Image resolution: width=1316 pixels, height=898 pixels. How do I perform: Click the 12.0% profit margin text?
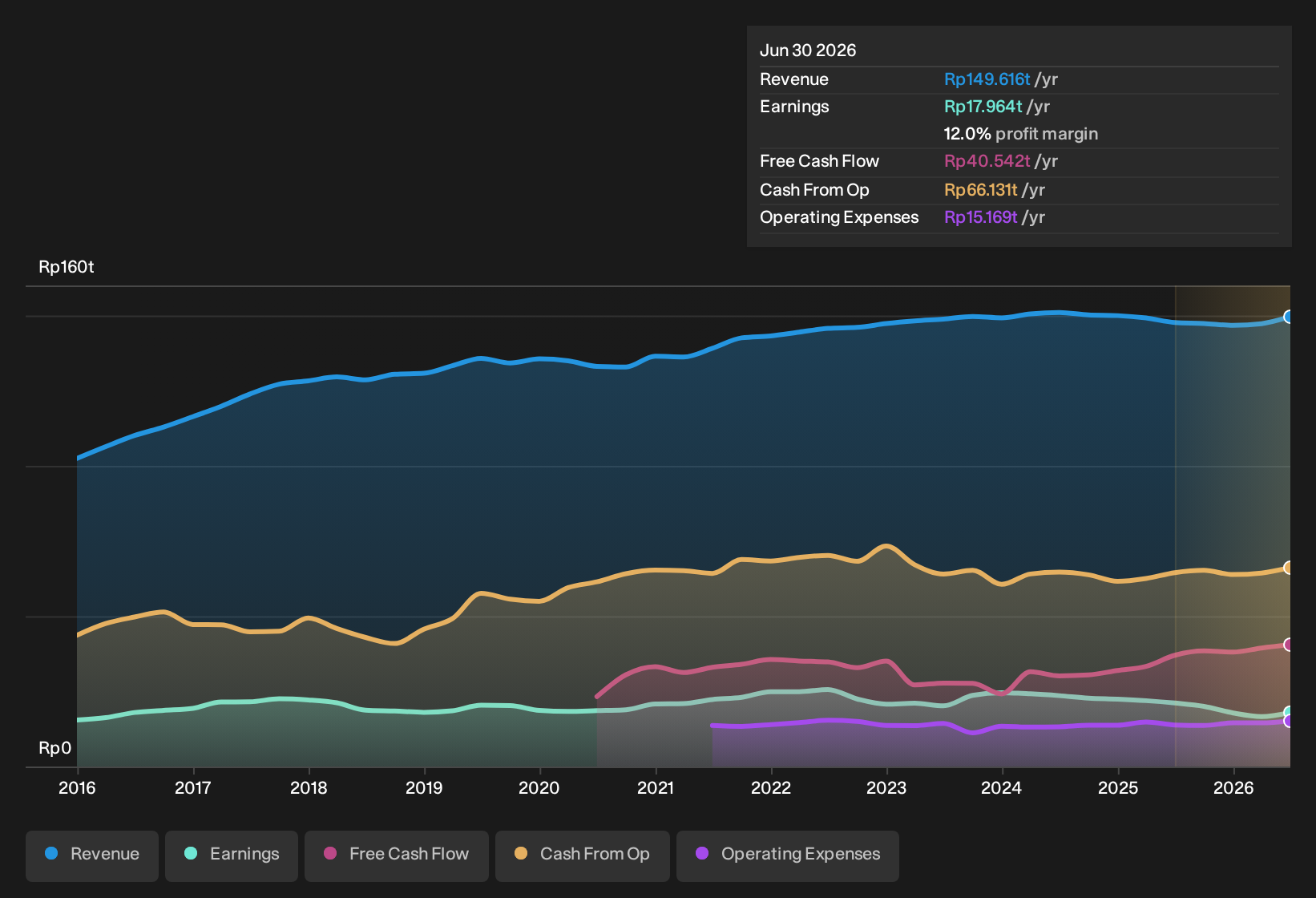click(1020, 134)
